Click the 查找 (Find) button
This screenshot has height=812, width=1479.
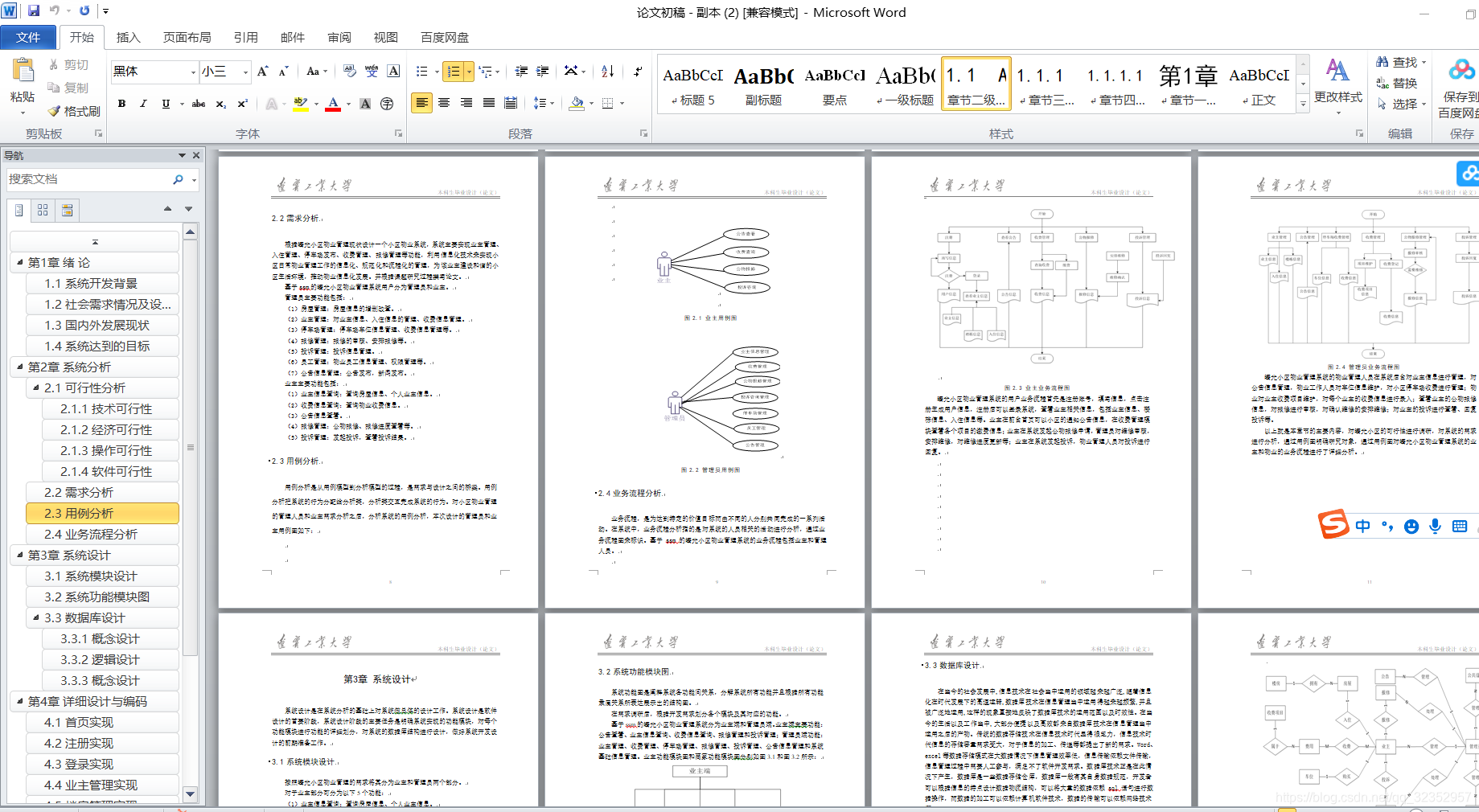[x=1400, y=62]
